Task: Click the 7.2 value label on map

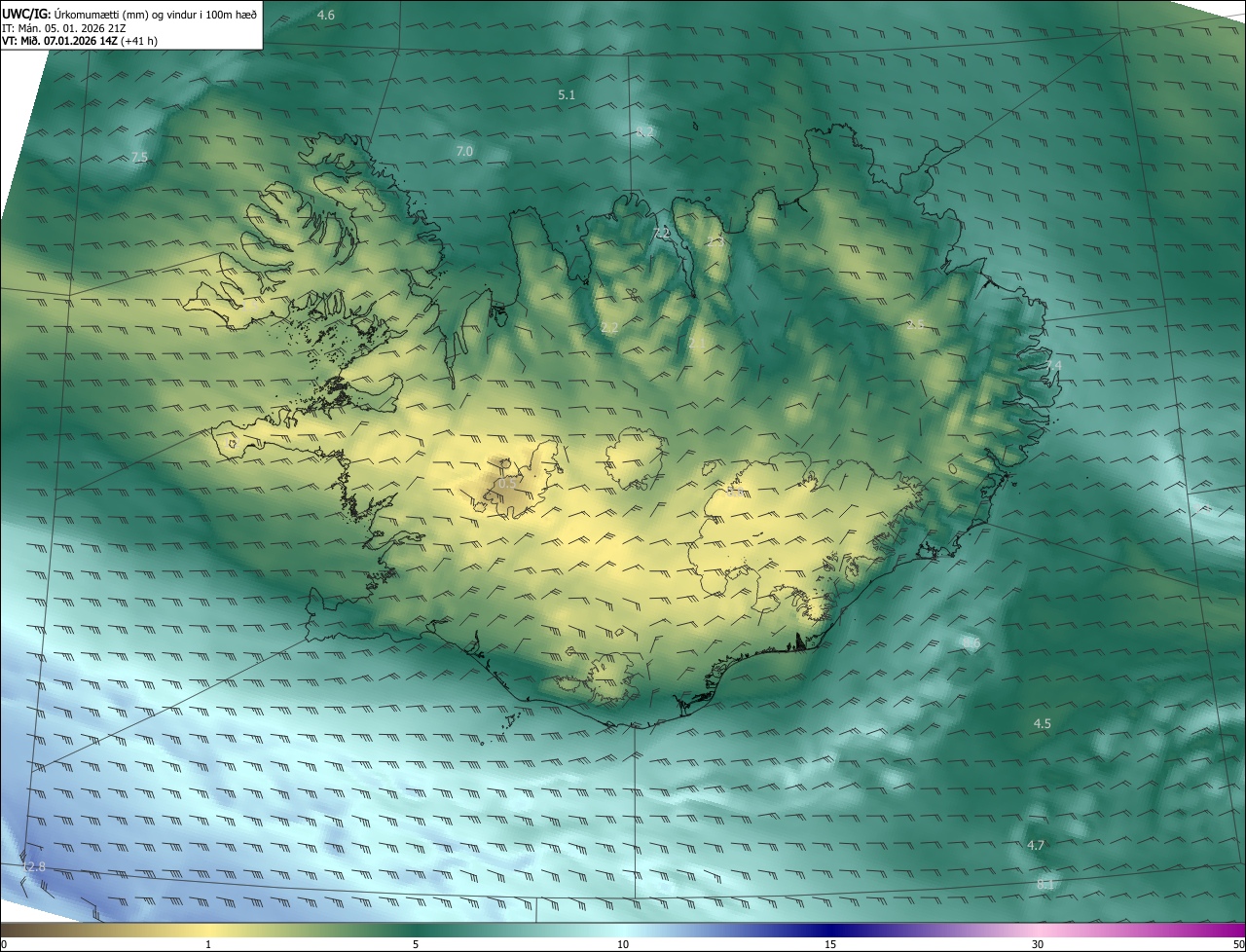Action: pos(662,232)
